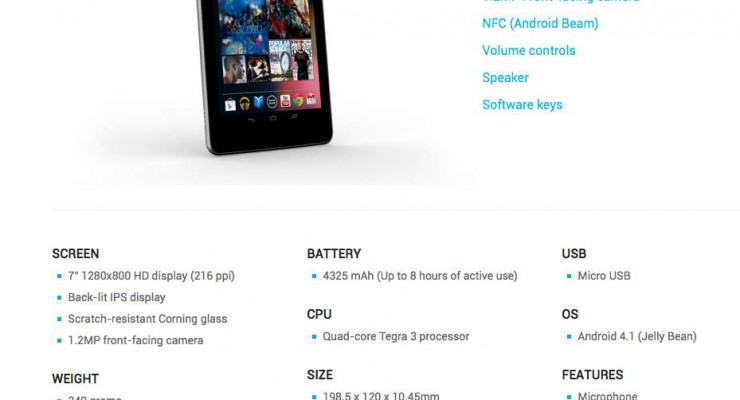Open the blue Play Books icon
This screenshot has width=740, height=400.
pyautogui.click(x=258, y=102)
